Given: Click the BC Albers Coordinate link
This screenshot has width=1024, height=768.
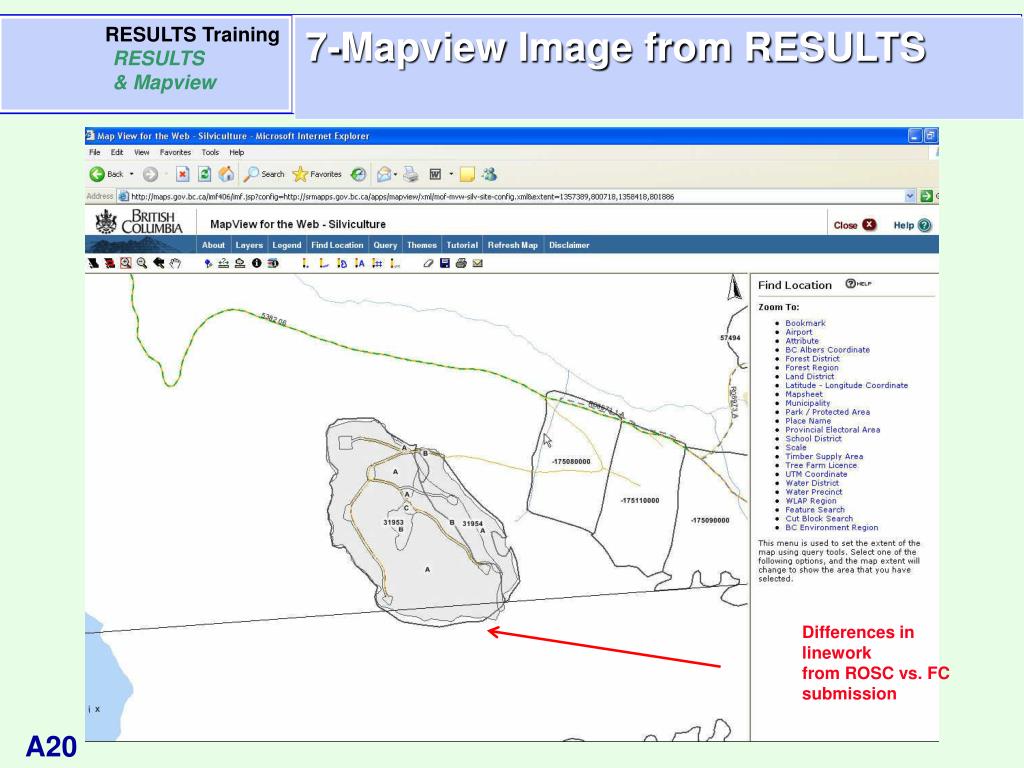Looking at the screenshot, I should 827,350.
